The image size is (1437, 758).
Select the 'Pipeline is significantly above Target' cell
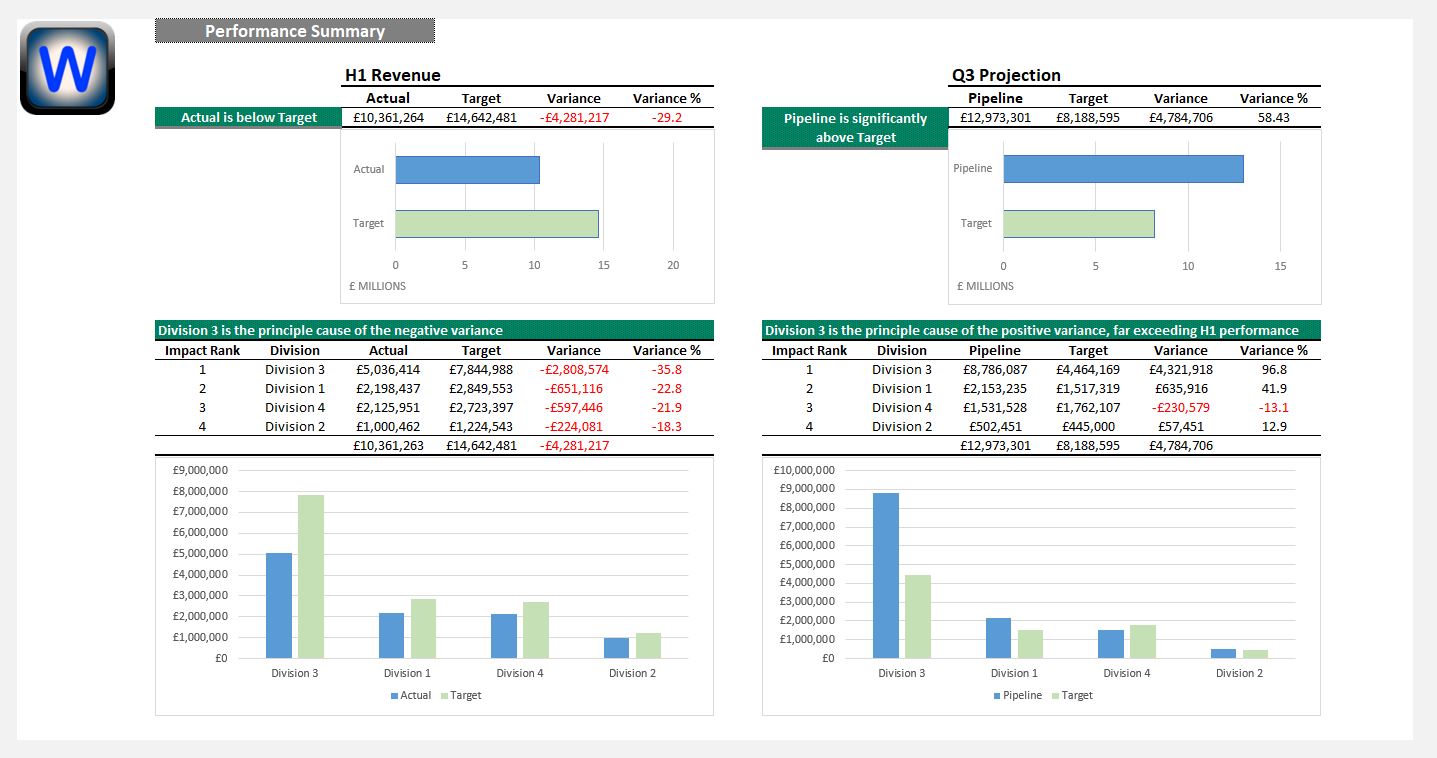[855, 128]
